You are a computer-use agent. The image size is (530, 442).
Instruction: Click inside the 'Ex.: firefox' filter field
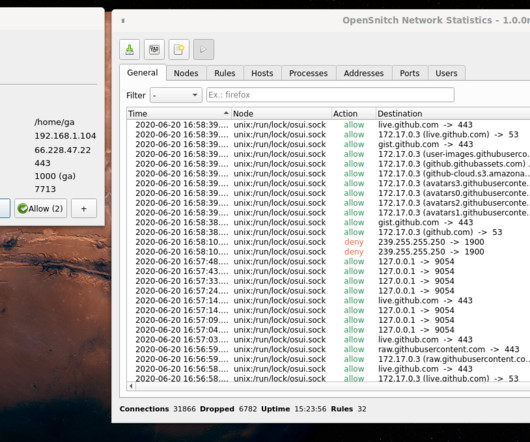point(330,95)
